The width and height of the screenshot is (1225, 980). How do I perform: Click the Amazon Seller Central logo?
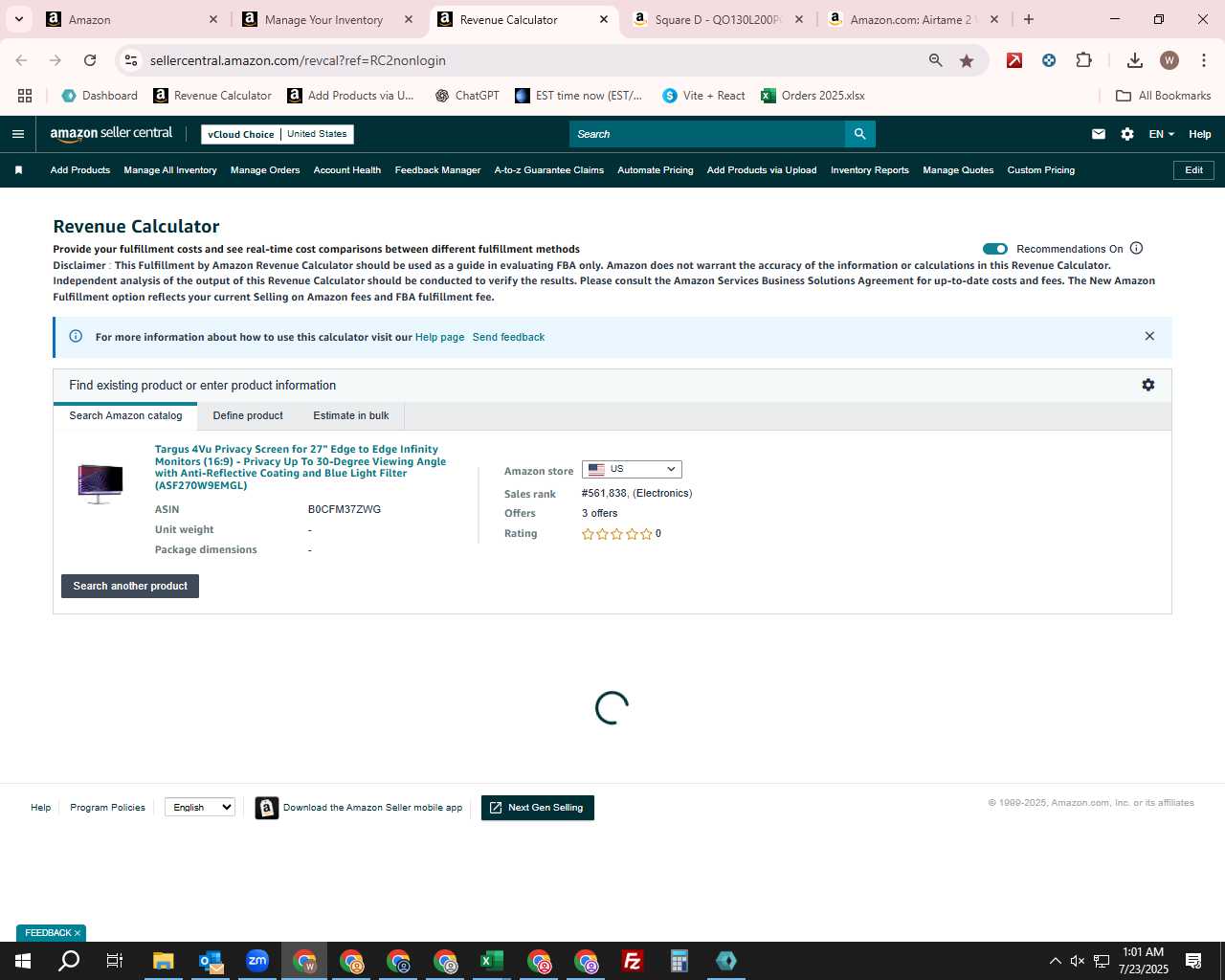click(x=111, y=134)
